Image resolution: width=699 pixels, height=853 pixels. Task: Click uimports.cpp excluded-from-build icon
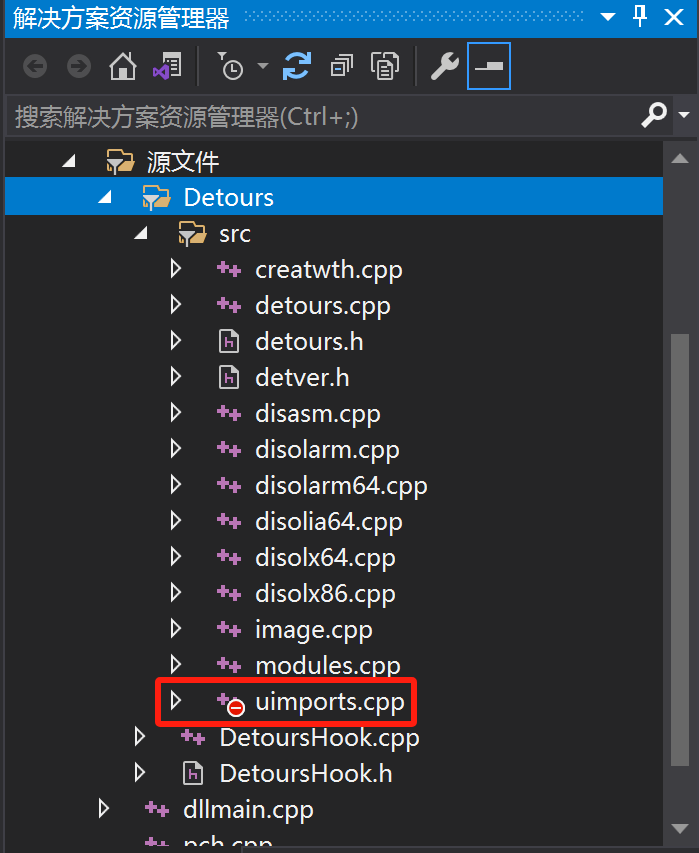231,703
